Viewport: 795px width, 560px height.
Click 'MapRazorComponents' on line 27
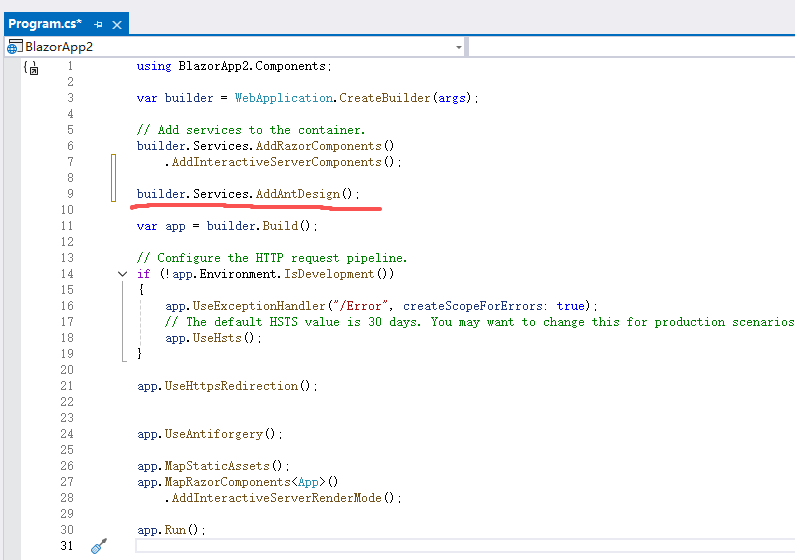(228, 482)
